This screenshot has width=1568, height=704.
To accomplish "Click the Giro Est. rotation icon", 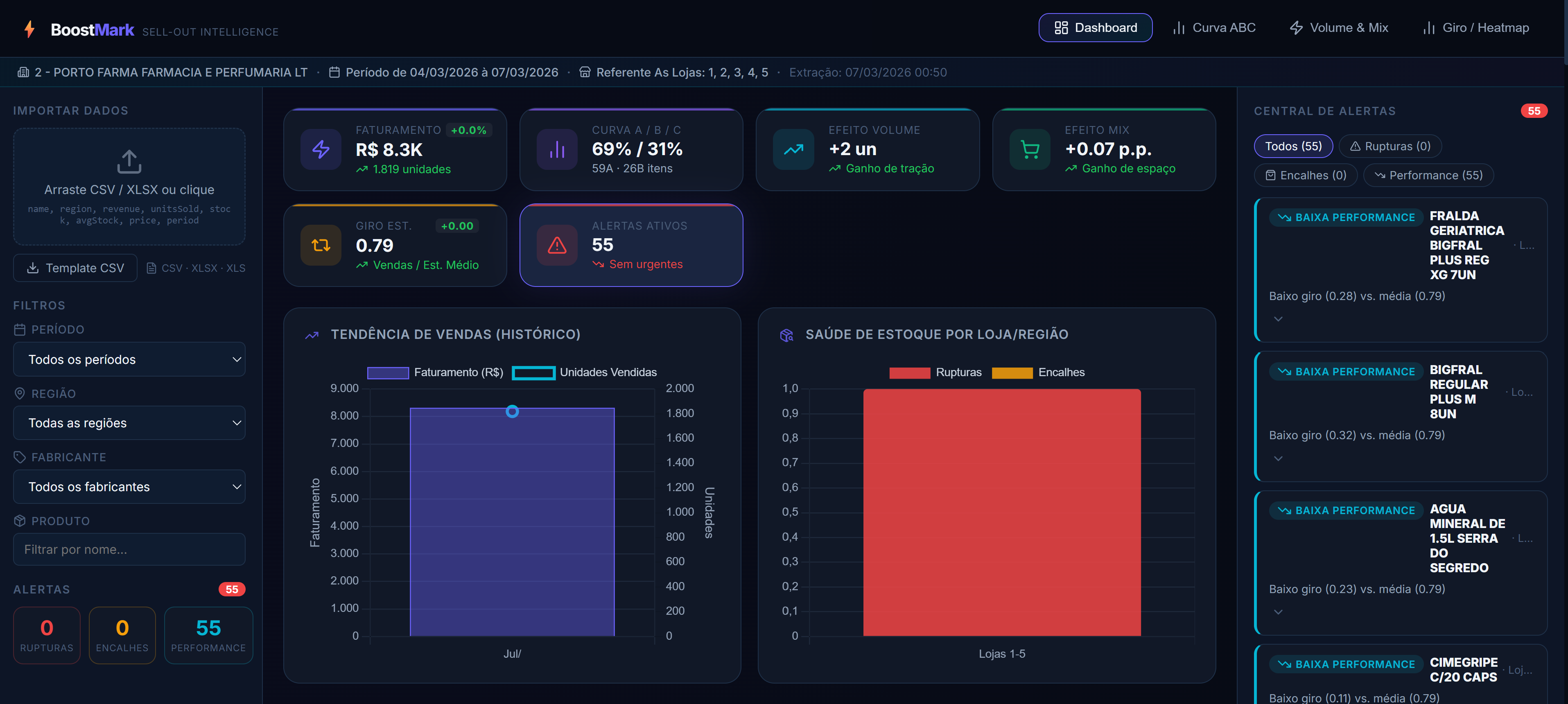I will pos(320,245).
